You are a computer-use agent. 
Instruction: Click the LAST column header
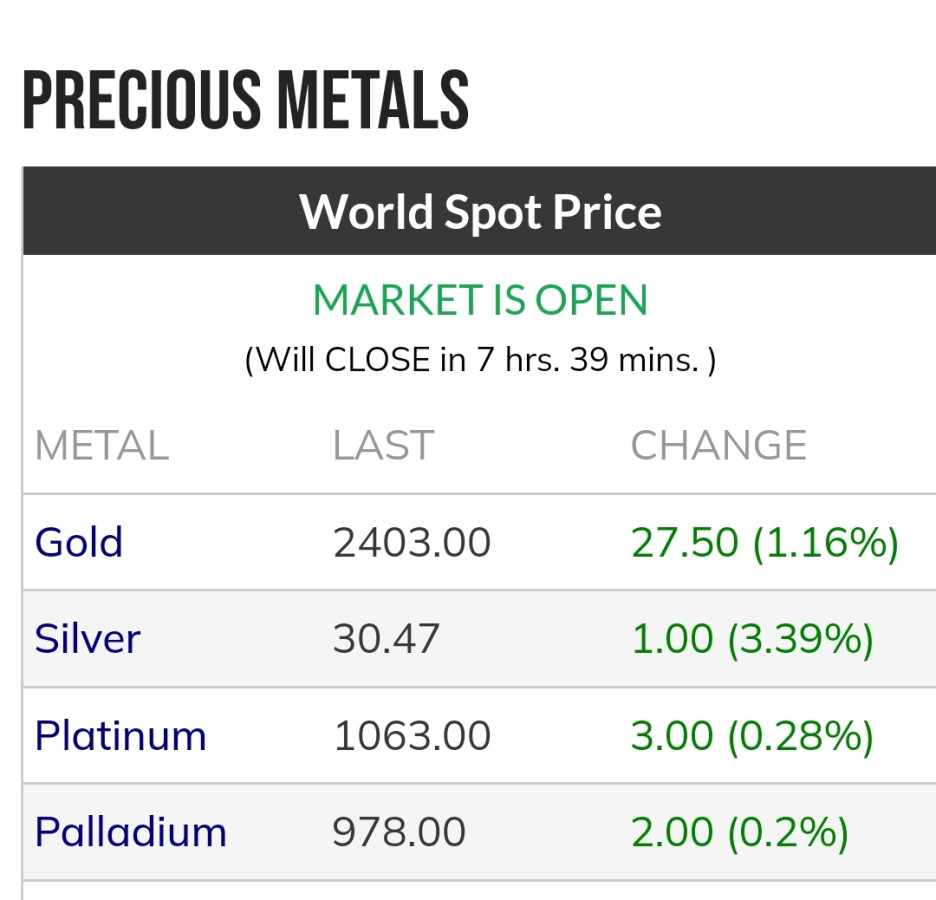point(383,446)
